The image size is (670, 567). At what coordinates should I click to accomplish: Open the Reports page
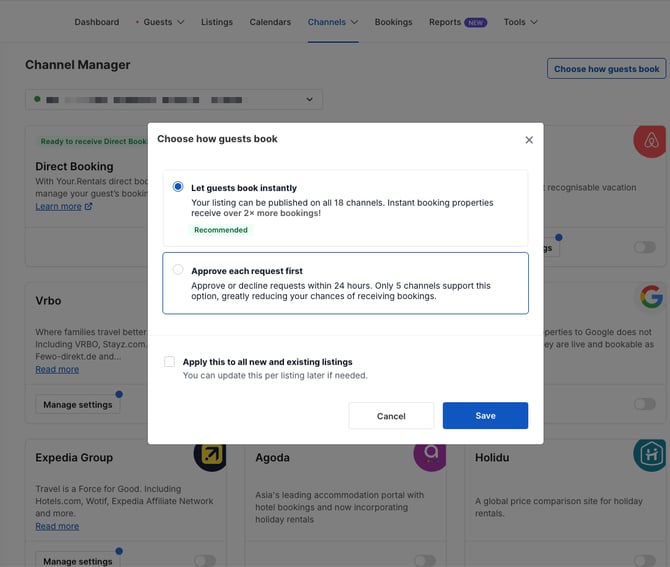pyautogui.click(x=445, y=22)
